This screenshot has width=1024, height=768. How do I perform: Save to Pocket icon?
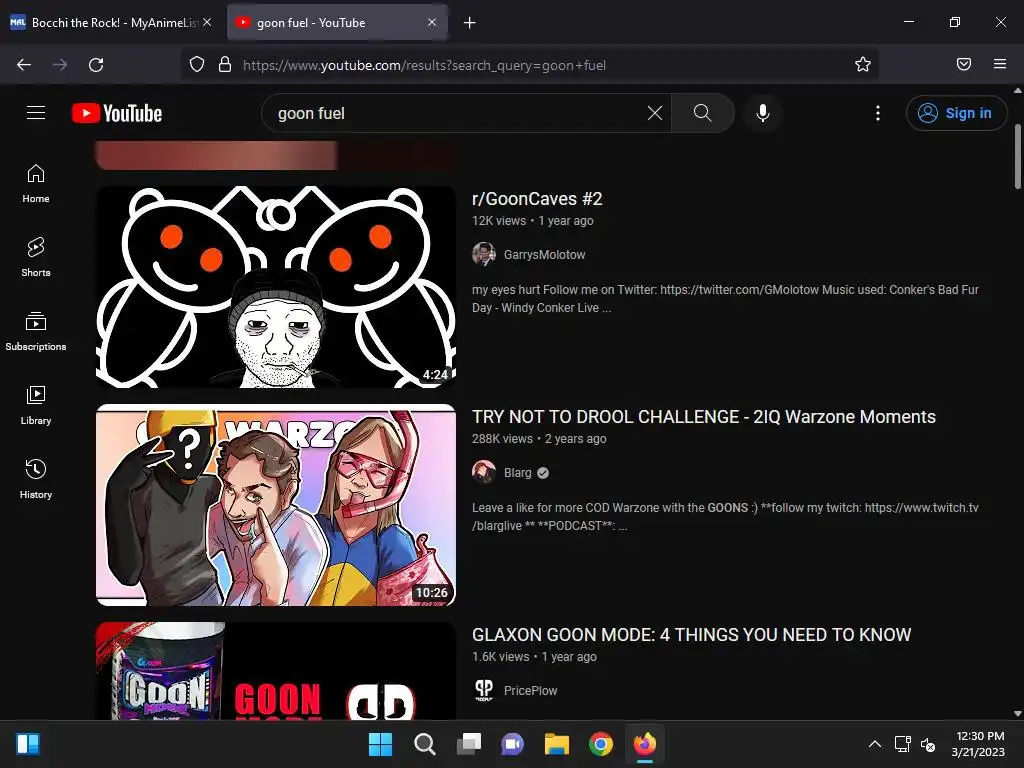coord(964,64)
